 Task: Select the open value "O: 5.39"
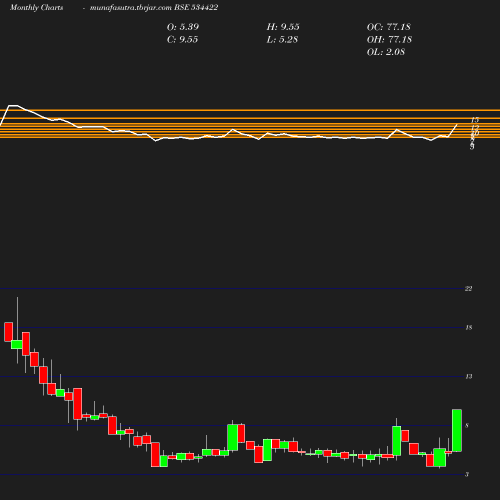pos(183,27)
